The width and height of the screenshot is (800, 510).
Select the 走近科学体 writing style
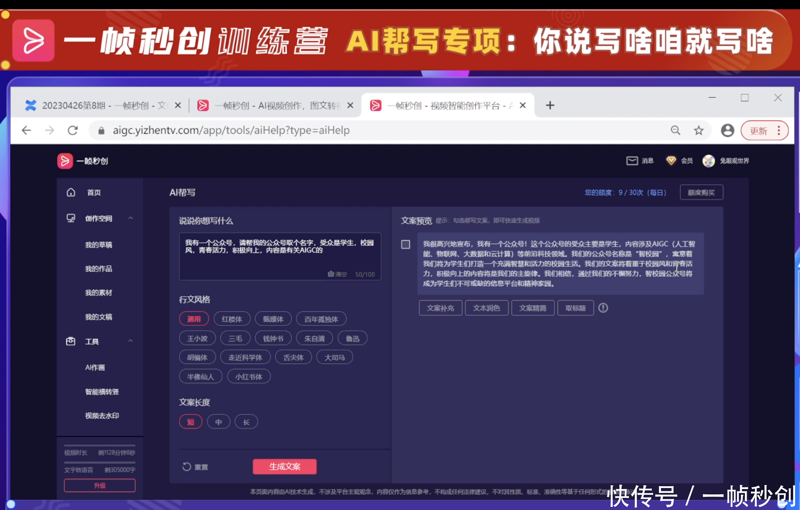click(245, 358)
